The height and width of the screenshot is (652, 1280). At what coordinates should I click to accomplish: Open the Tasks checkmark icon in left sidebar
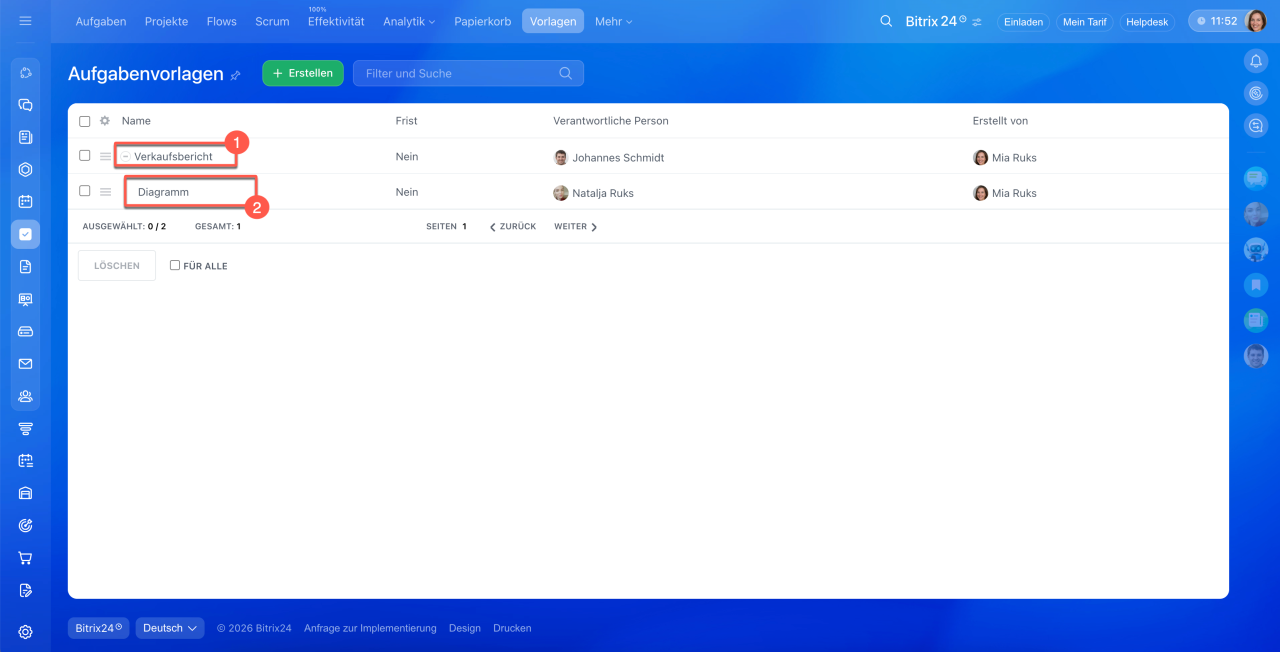click(26, 234)
